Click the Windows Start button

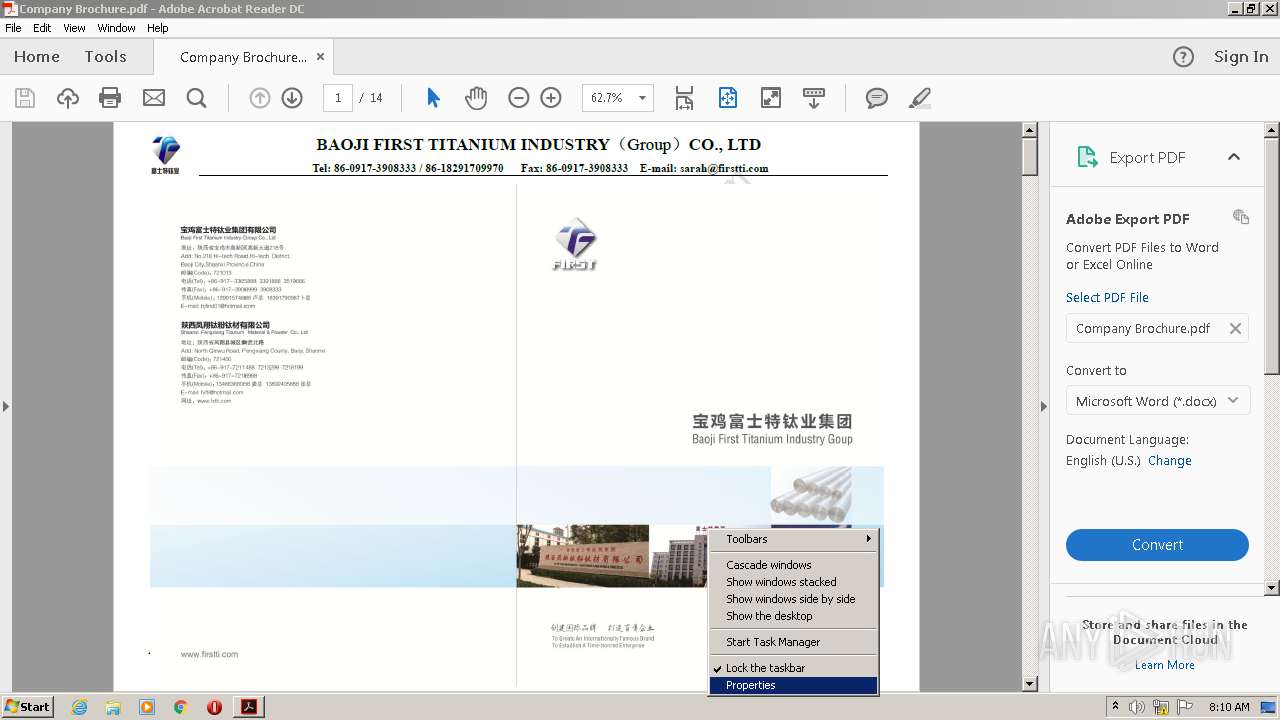point(28,707)
